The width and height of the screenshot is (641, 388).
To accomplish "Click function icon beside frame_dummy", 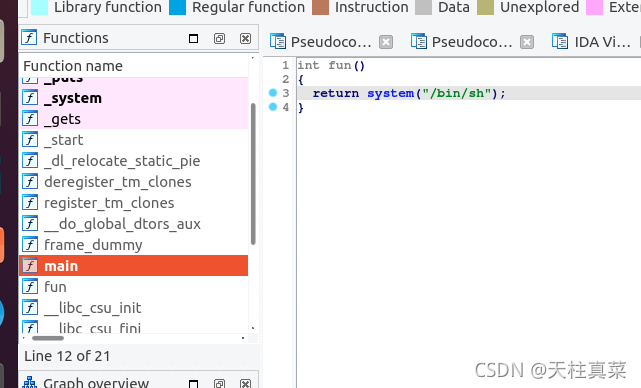I will 30,245.
